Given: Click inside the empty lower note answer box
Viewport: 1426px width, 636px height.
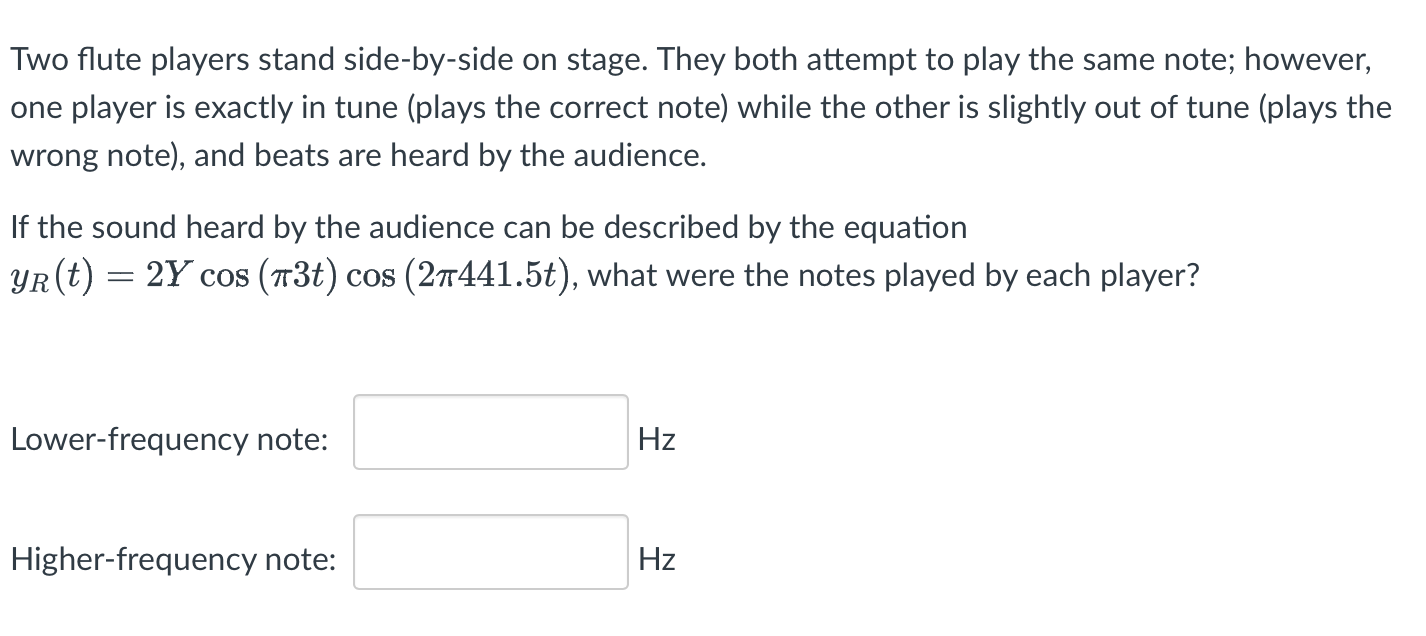Looking at the screenshot, I should coord(489,433).
